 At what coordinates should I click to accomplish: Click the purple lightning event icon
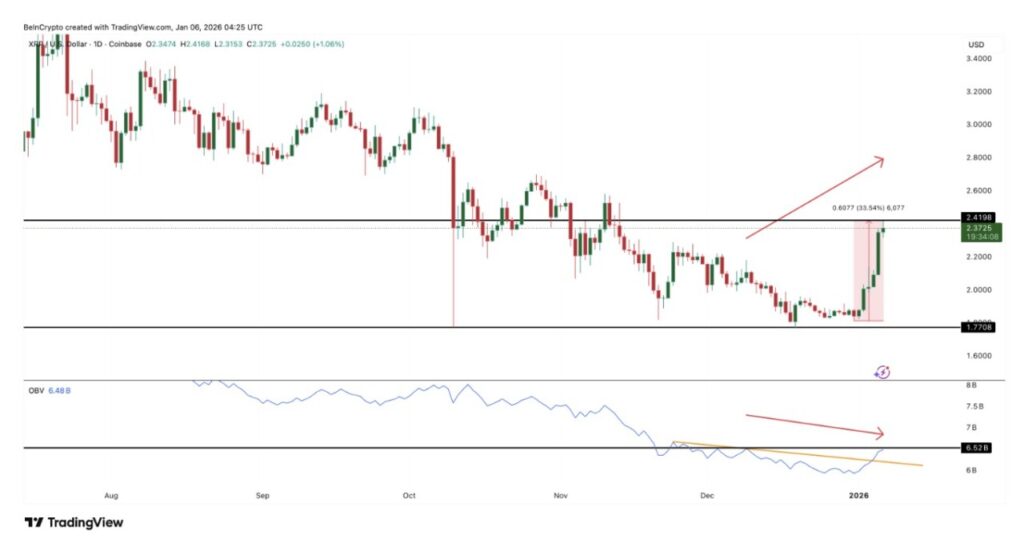(882, 372)
